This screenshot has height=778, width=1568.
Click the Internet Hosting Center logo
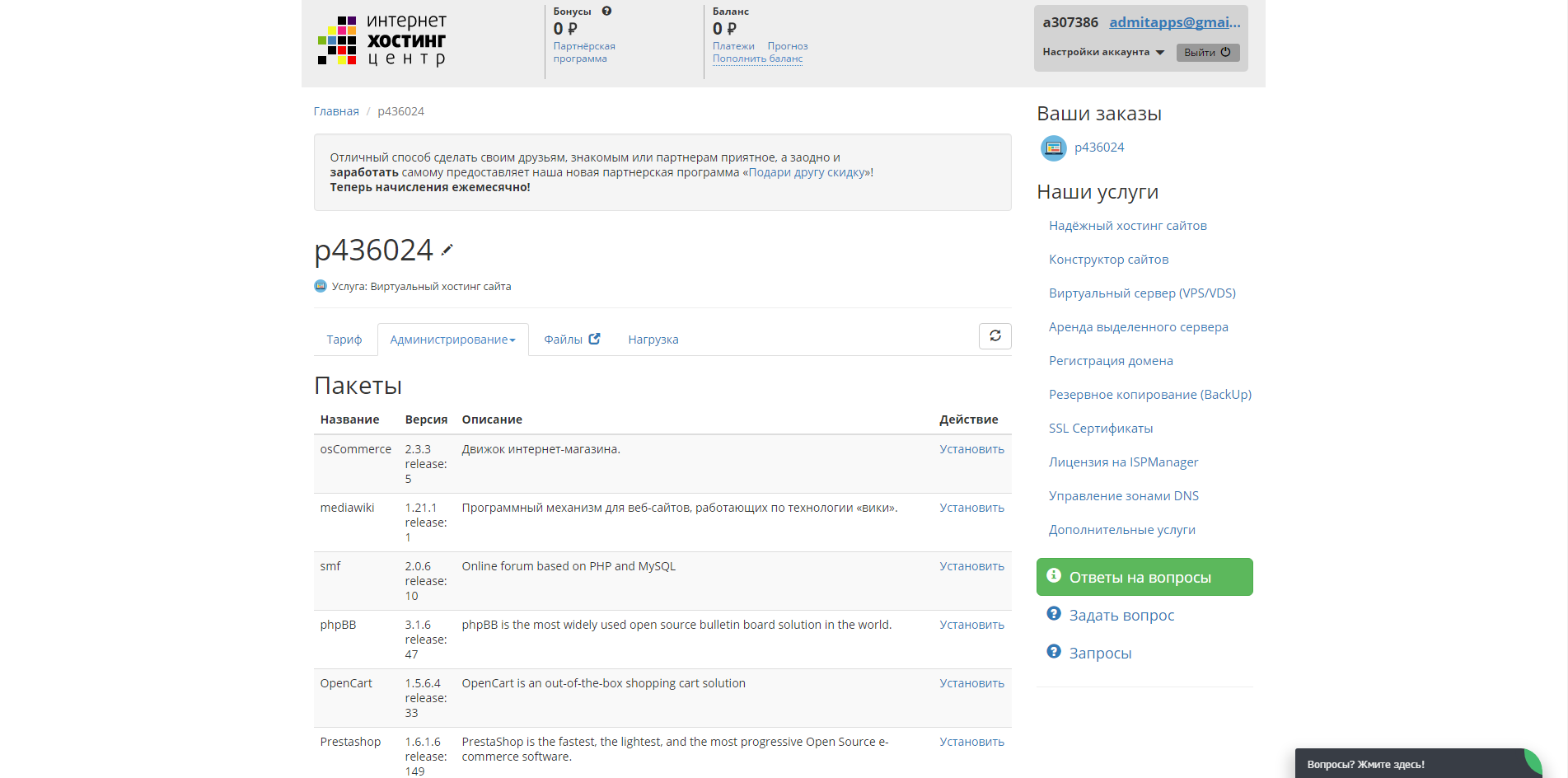[x=381, y=40]
